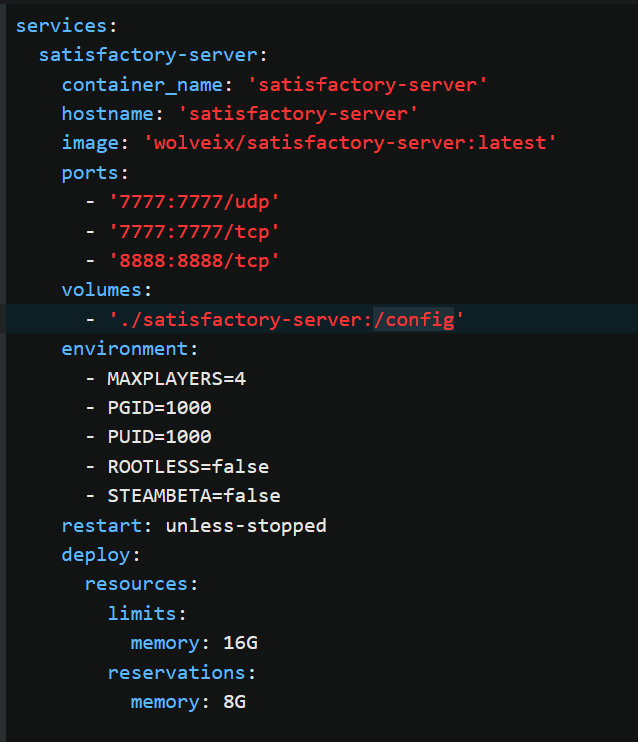Click the '16G' memory limit value
The image size is (638, 742).
[x=240, y=643]
